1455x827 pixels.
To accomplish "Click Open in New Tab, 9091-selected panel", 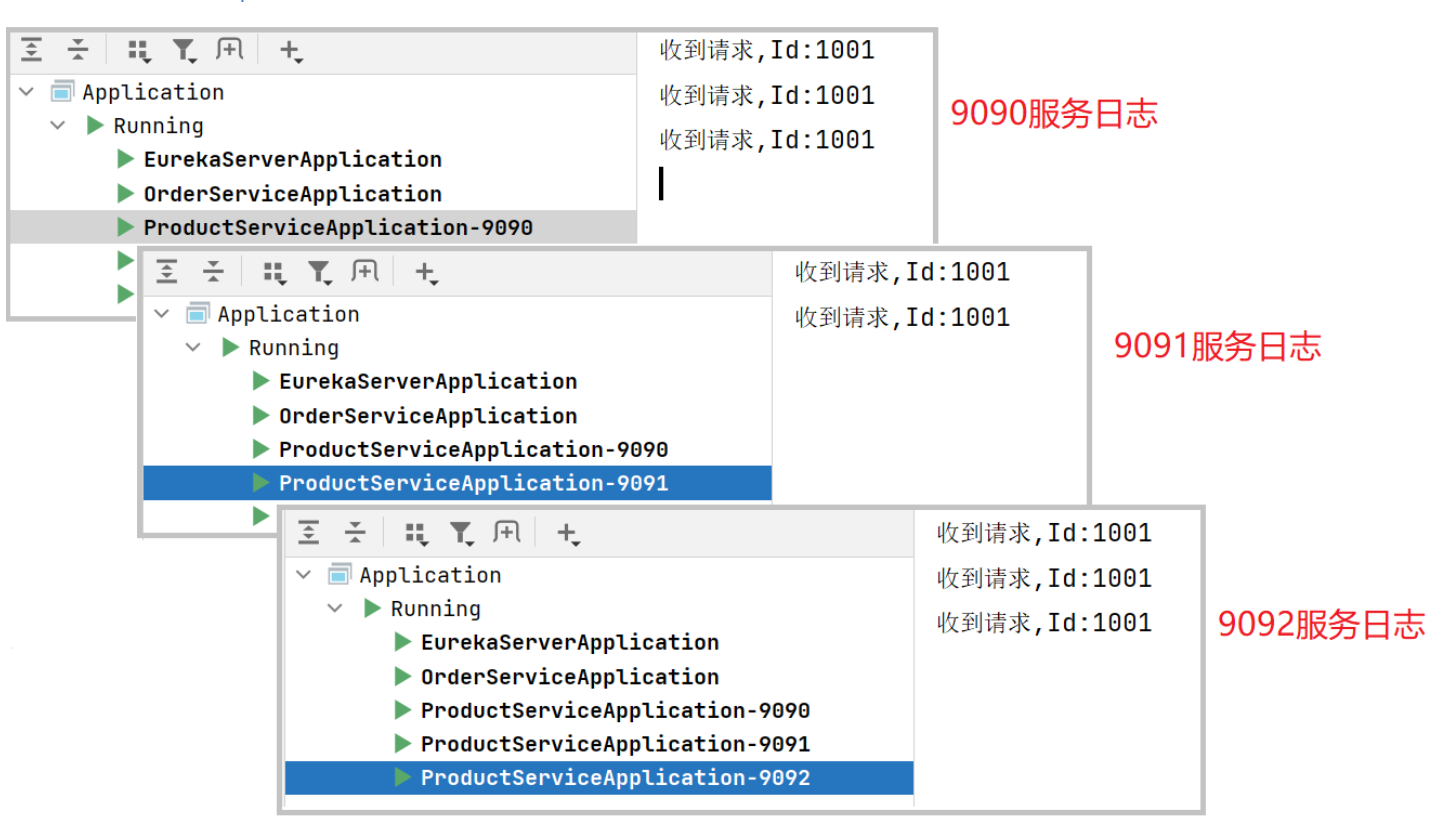I will pyautogui.click(x=364, y=271).
